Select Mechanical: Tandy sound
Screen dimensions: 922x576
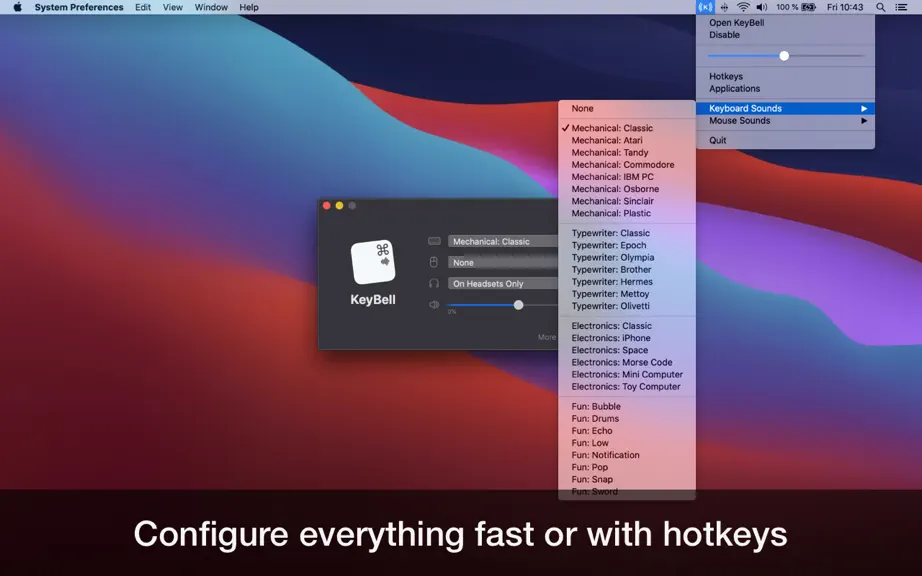point(627,152)
